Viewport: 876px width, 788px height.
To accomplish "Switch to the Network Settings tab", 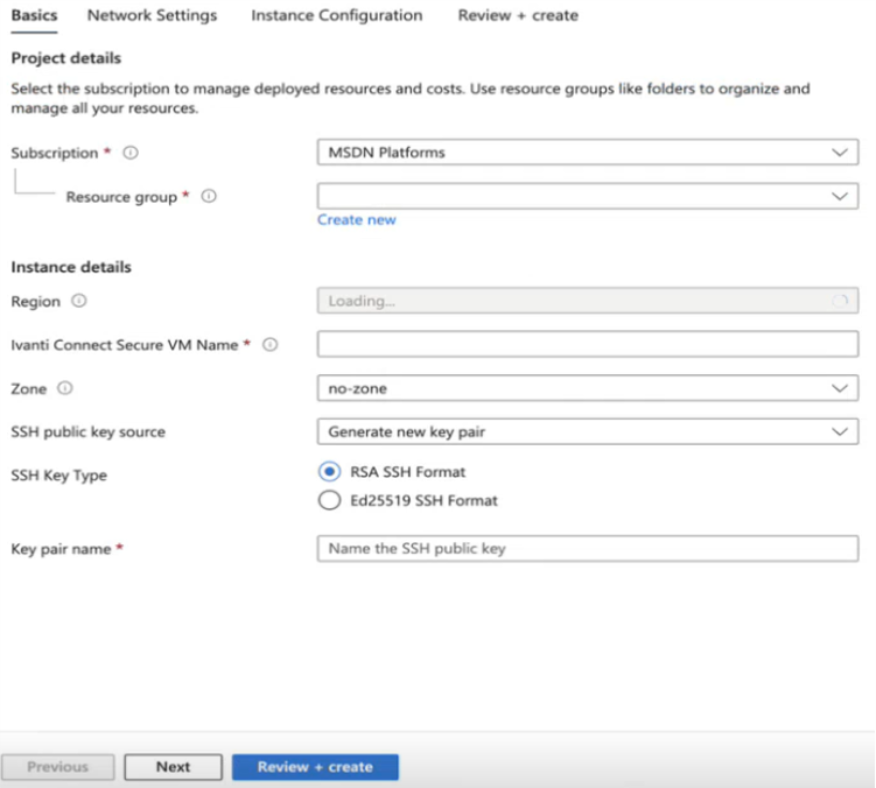I will (x=152, y=15).
